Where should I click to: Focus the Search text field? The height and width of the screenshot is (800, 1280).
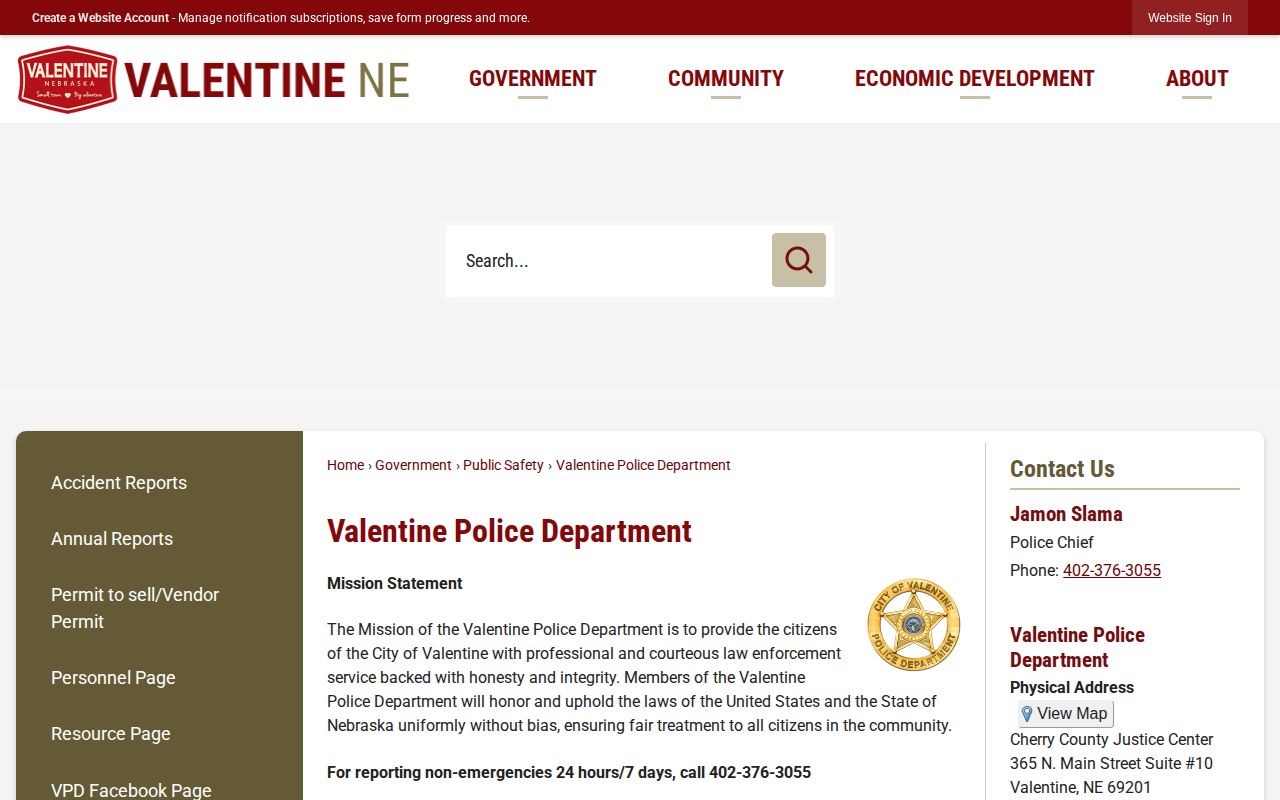609,261
